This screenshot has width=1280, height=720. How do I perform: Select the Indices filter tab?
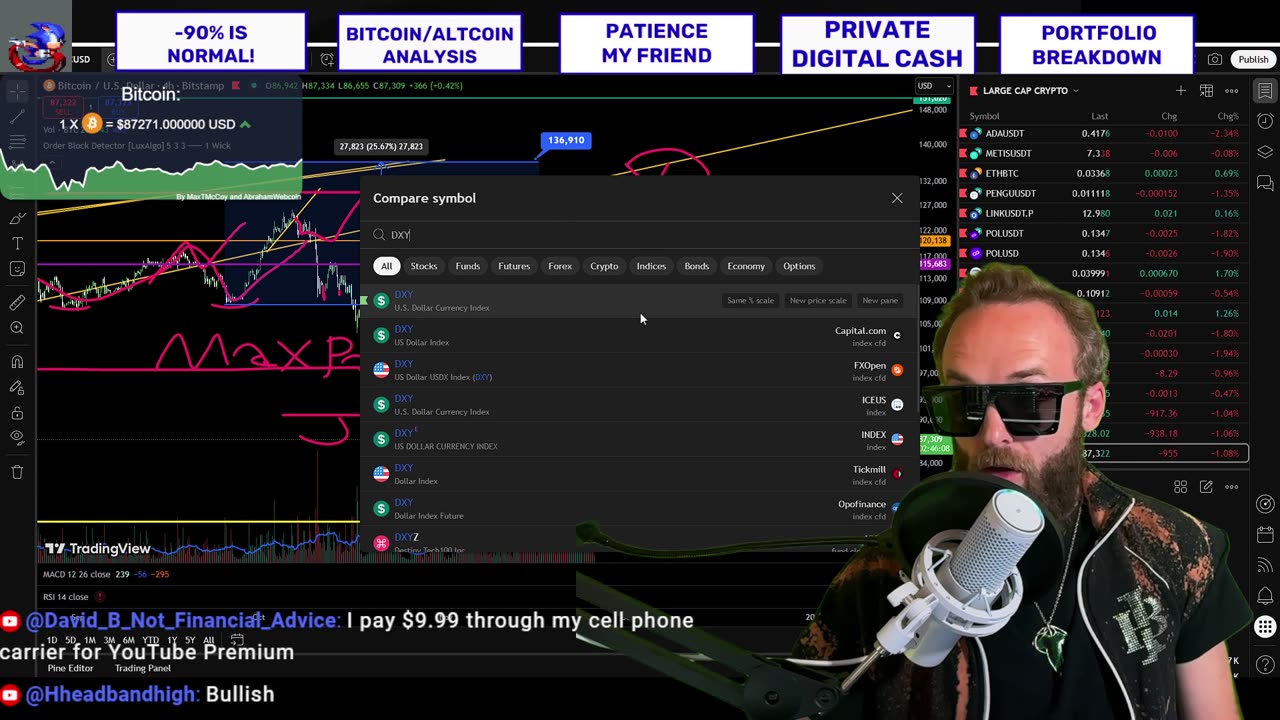651,266
